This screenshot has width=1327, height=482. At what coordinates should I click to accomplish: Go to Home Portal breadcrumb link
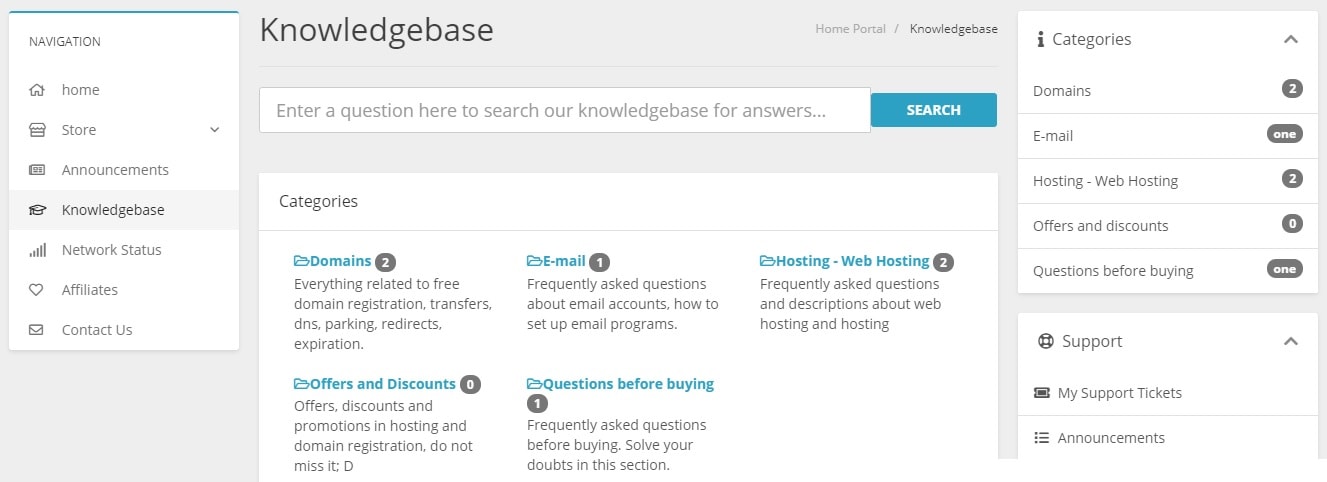point(850,29)
